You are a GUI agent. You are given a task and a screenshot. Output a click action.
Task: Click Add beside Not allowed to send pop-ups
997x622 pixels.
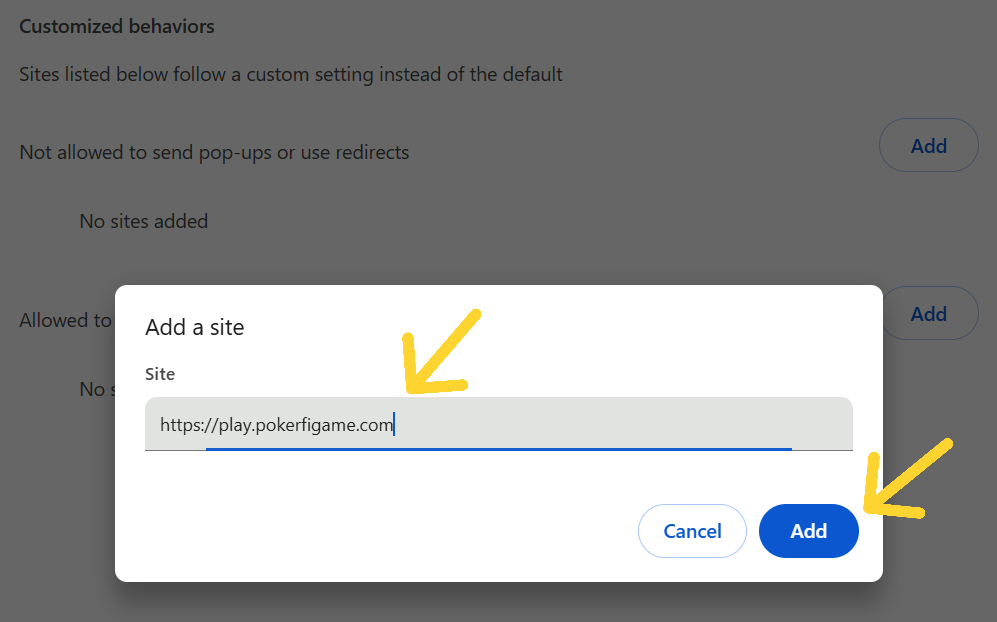(x=928, y=146)
